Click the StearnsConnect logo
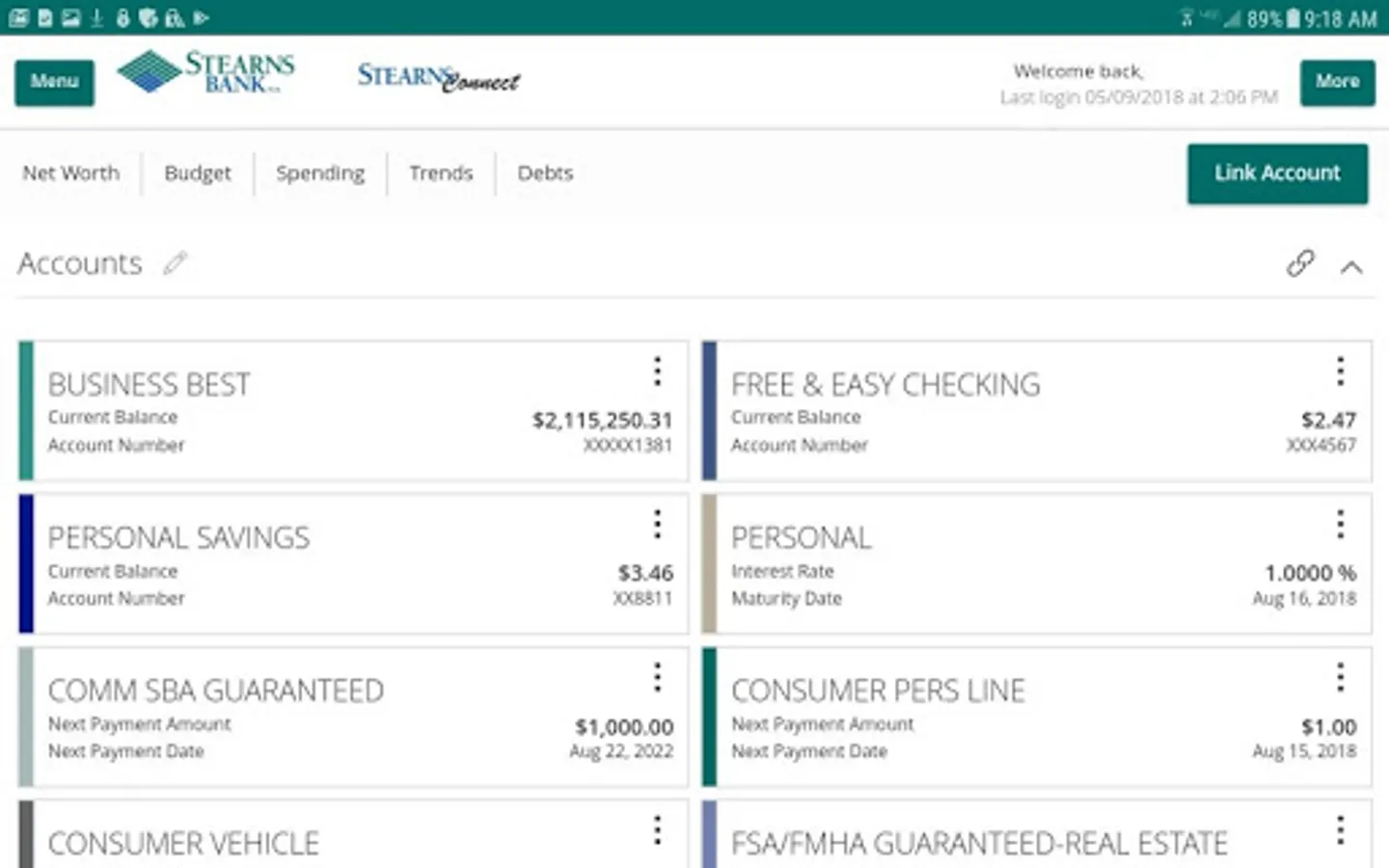 (x=439, y=77)
